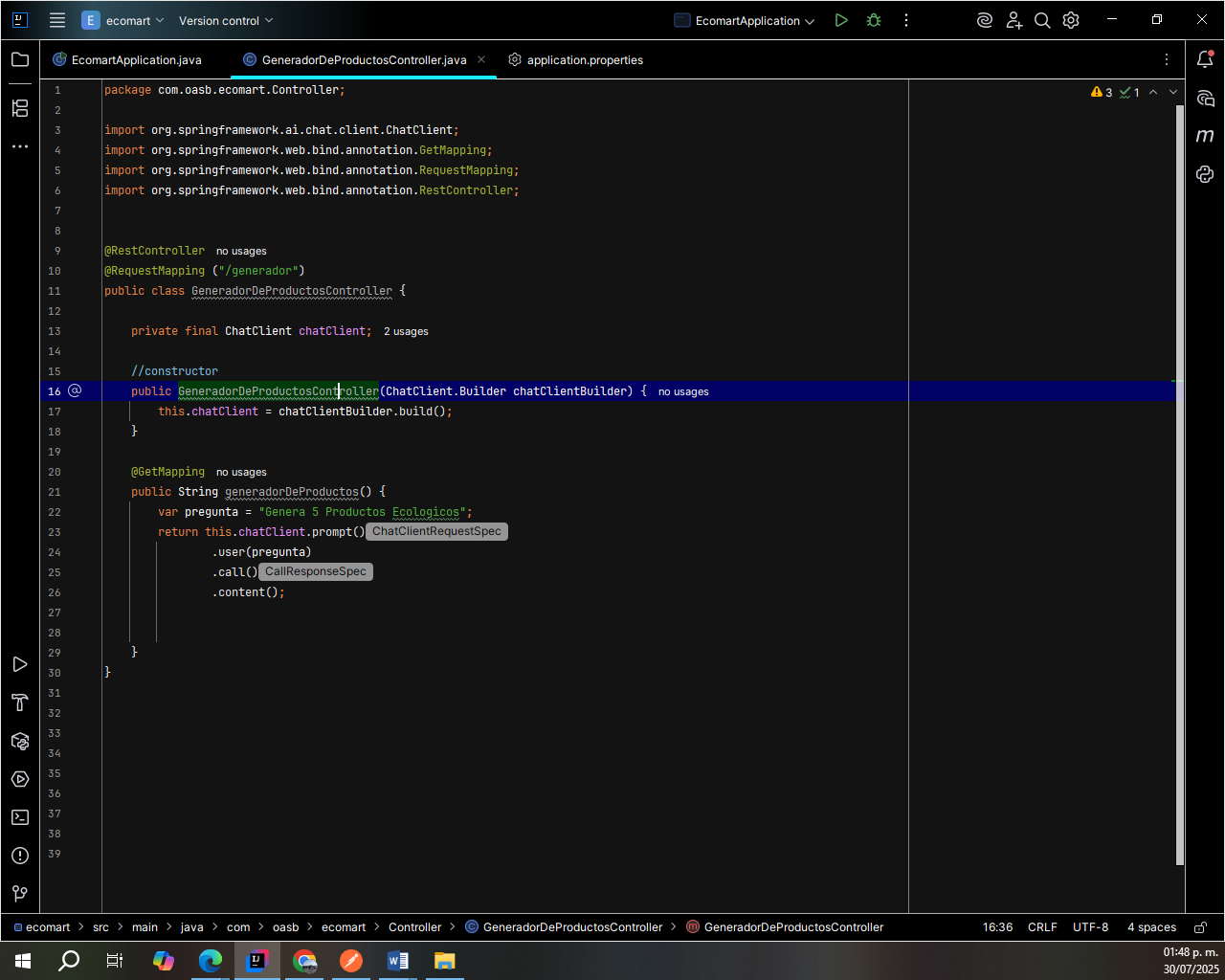Open the Git version control tool window

[x=20, y=894]
